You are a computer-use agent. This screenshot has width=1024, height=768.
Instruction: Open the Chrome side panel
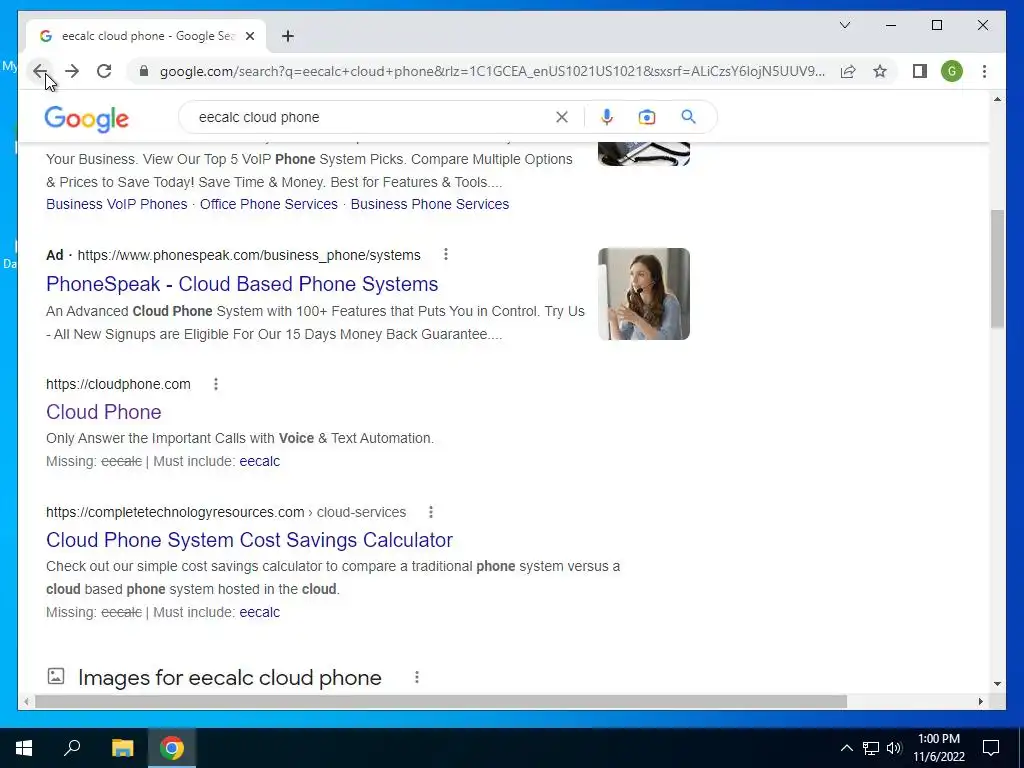pyautogui.click(x=920, y=71)
